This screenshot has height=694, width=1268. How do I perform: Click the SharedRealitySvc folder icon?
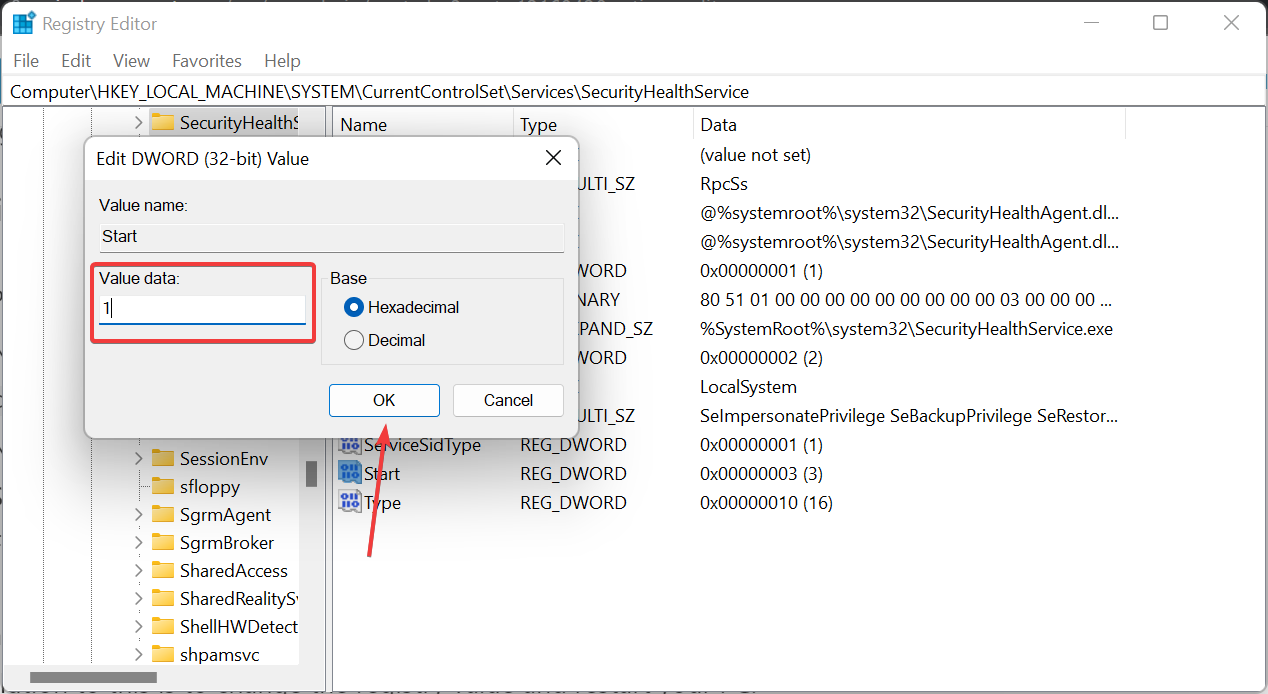tap(163, 598)
